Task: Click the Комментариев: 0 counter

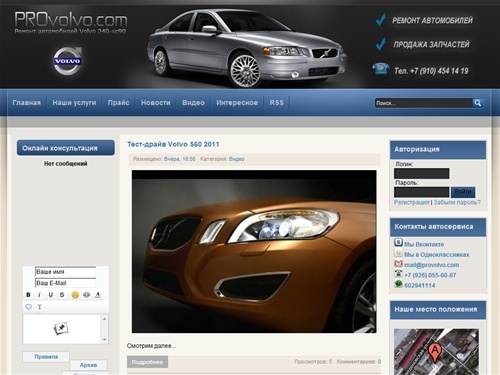Action: [x=359, y=362]
